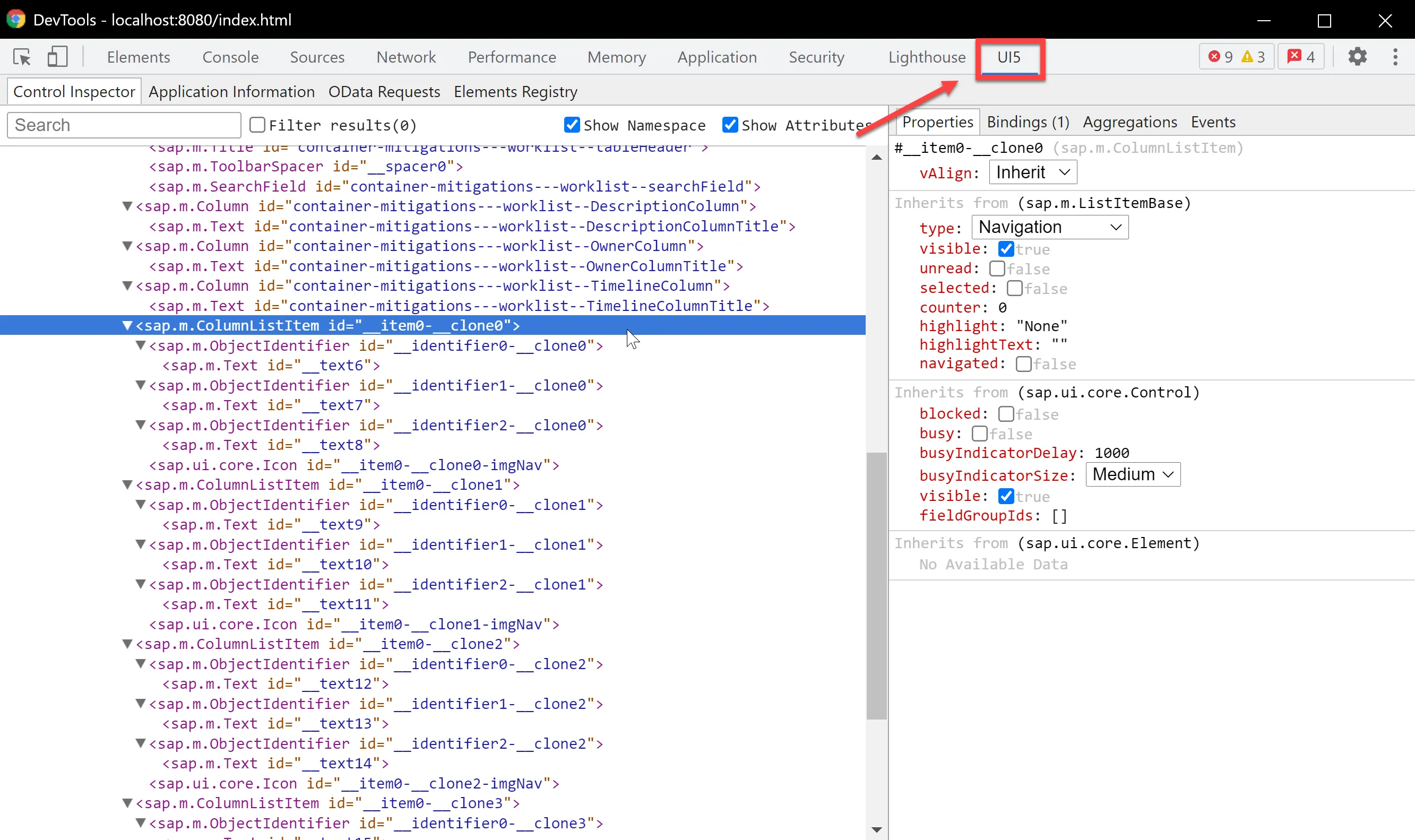The width and height of the screenshot is (1415, 840).
Task: Enable the Filter results checkbox
Action: coord(257,125)
